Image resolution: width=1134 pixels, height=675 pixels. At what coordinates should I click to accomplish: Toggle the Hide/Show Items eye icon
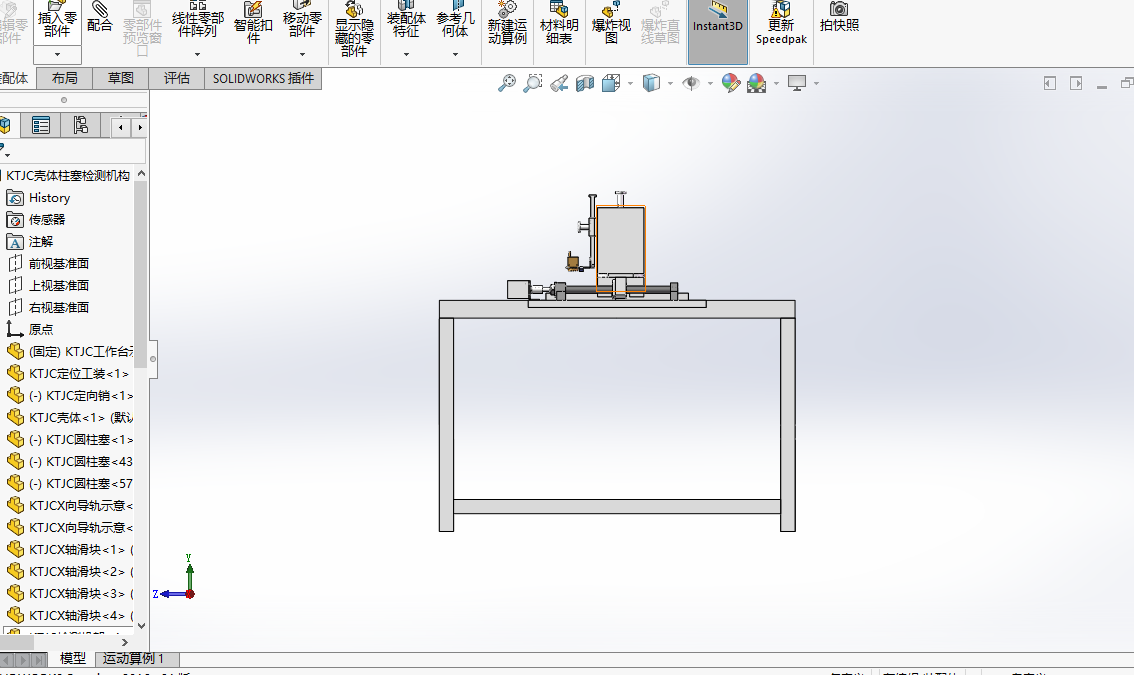(x=691, y=83)
